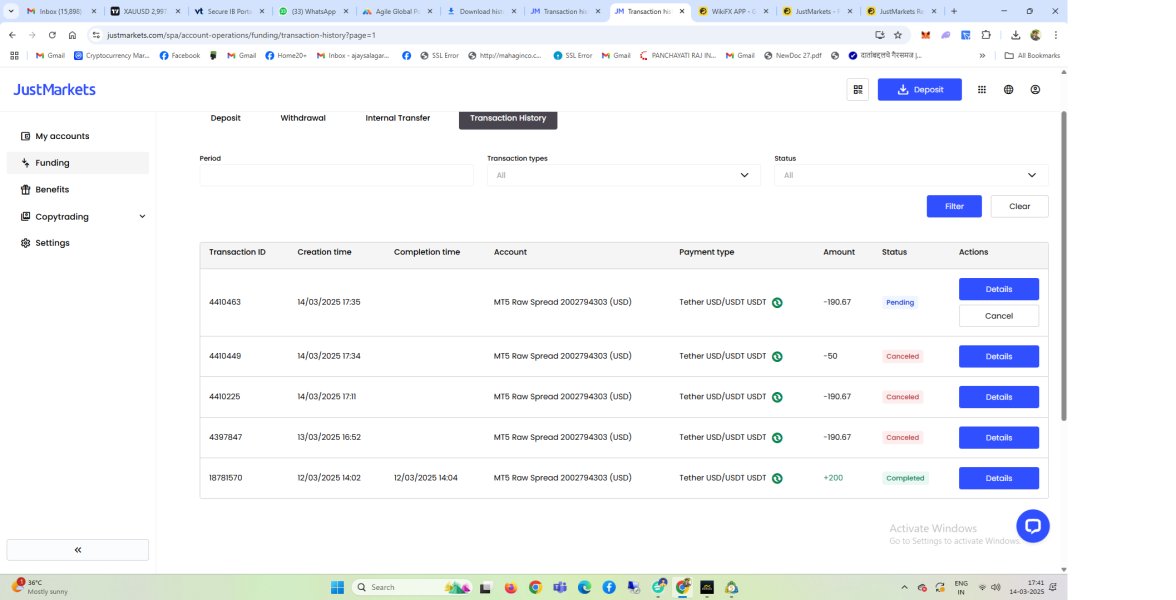The width and height of the screenshot is (1176, 600).
Task: Click the Period input field
Action: [x=336, y=175]
